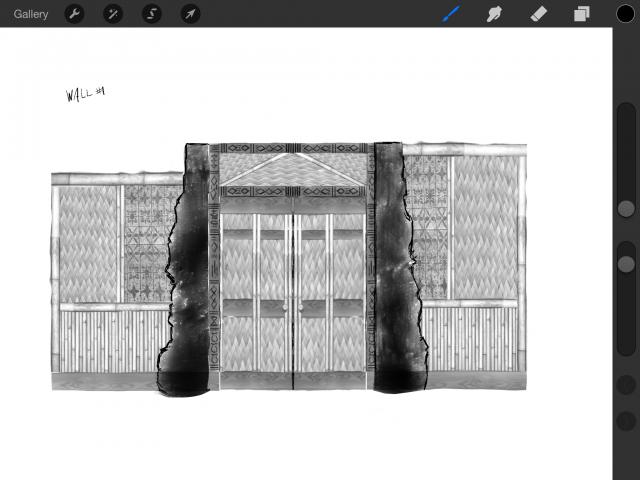Select the Brush tool
The height and width of the screenshot is (480, 640).
point(452,14)
